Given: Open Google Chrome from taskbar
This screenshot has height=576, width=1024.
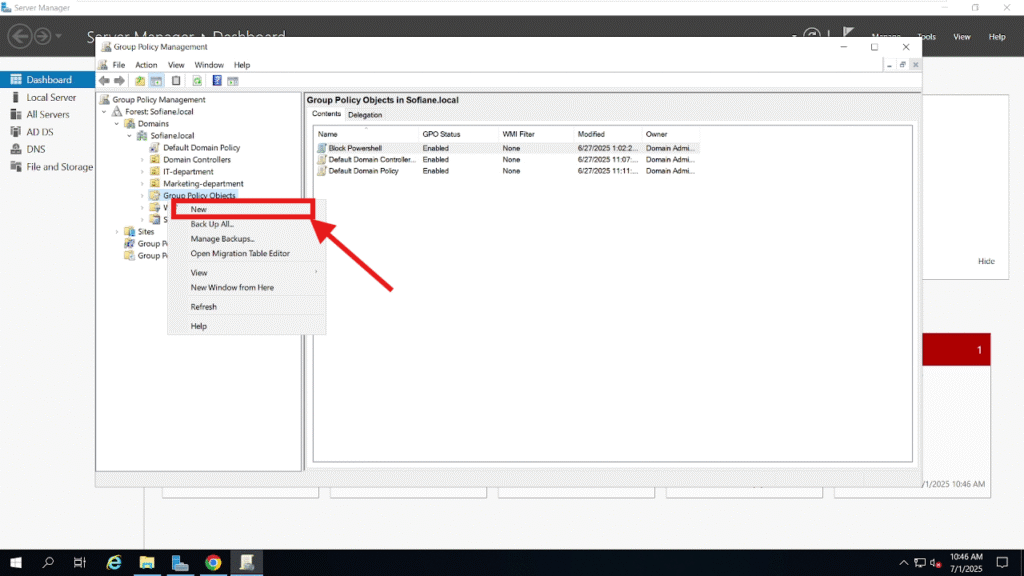Looking at the screenshot, I should point(213,562).
